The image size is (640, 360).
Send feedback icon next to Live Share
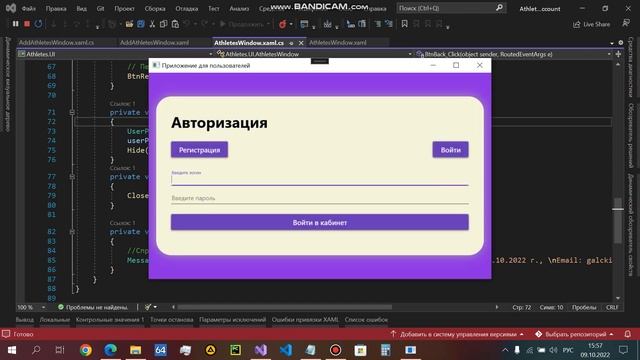[x=626, y=24]
